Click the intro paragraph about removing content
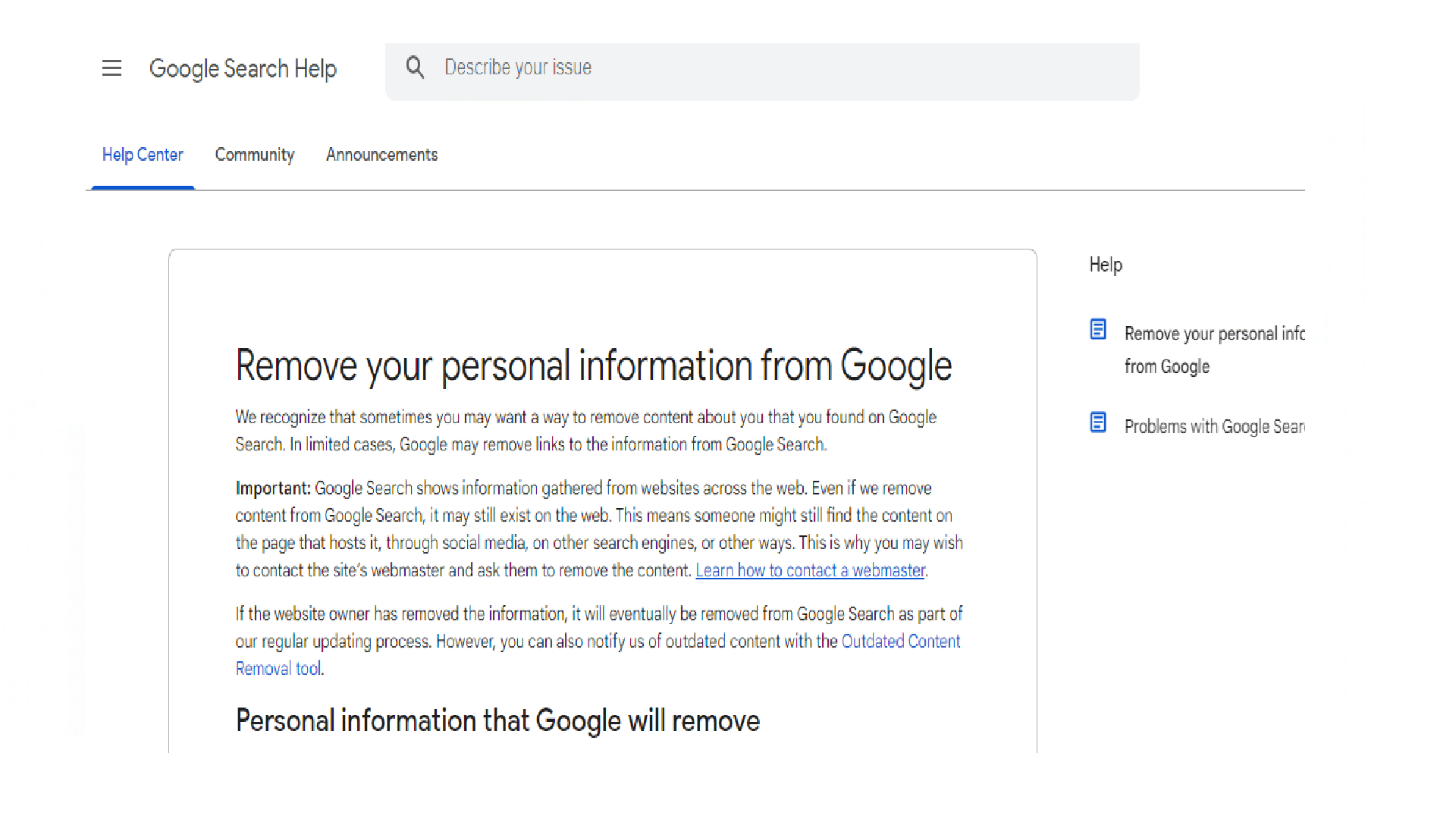 pos(585,430)
